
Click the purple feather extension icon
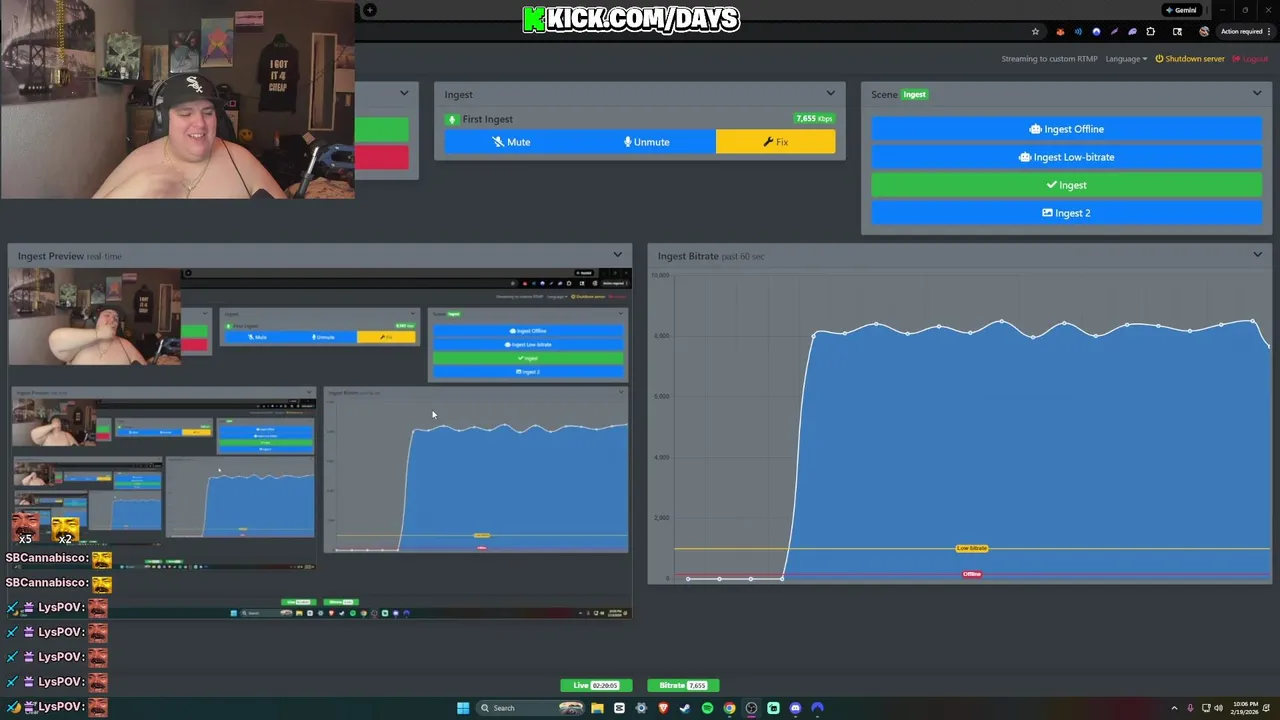tap(1114, 31)
